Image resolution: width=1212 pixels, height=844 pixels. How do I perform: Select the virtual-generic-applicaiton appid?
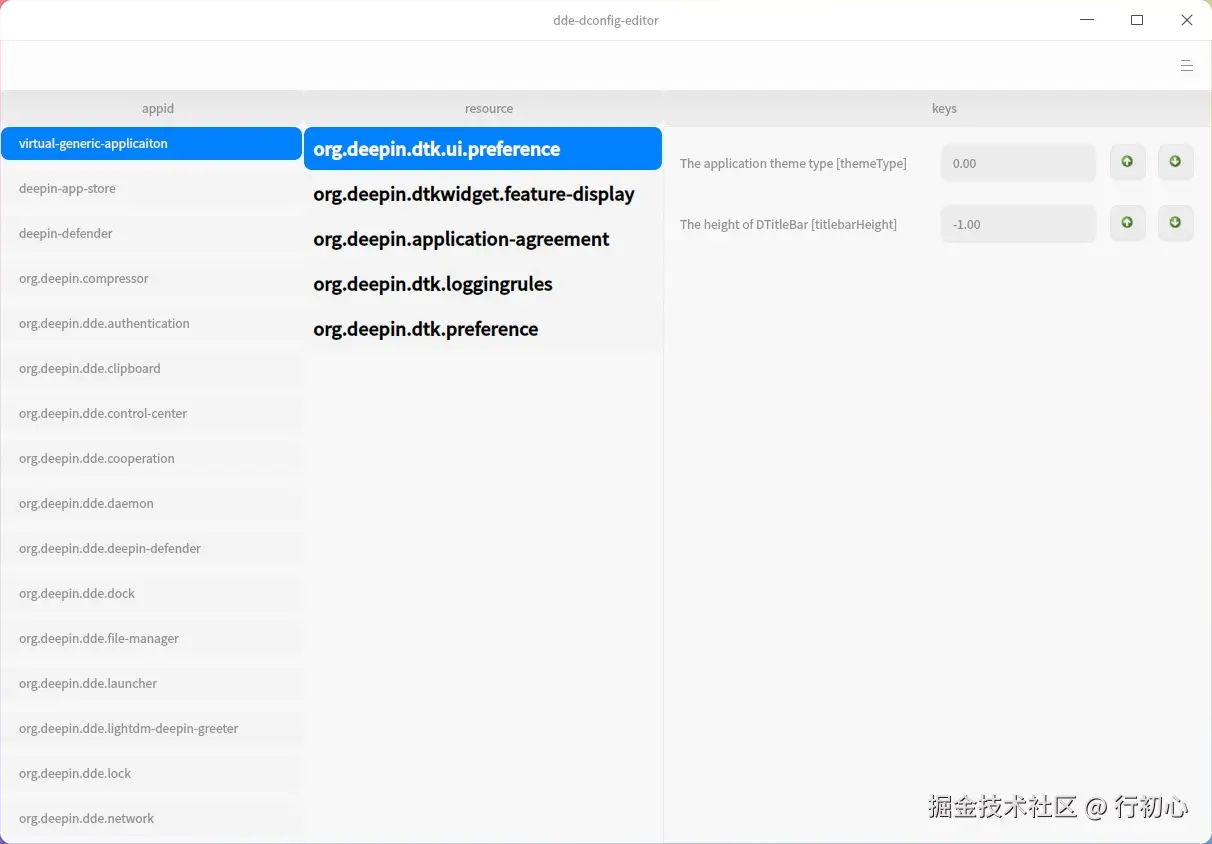pos(150,143)
